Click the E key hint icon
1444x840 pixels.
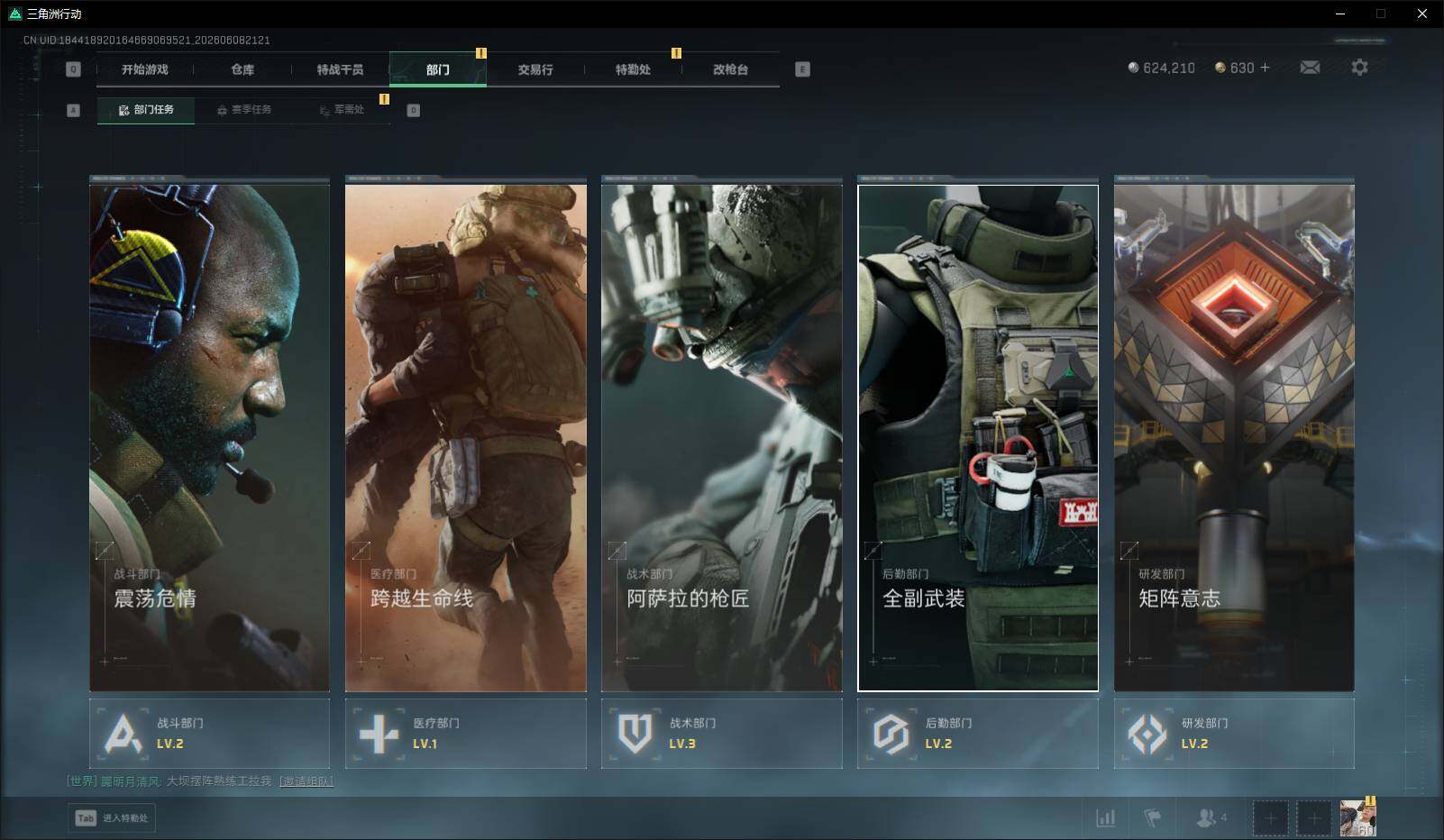tap(802, 69)
